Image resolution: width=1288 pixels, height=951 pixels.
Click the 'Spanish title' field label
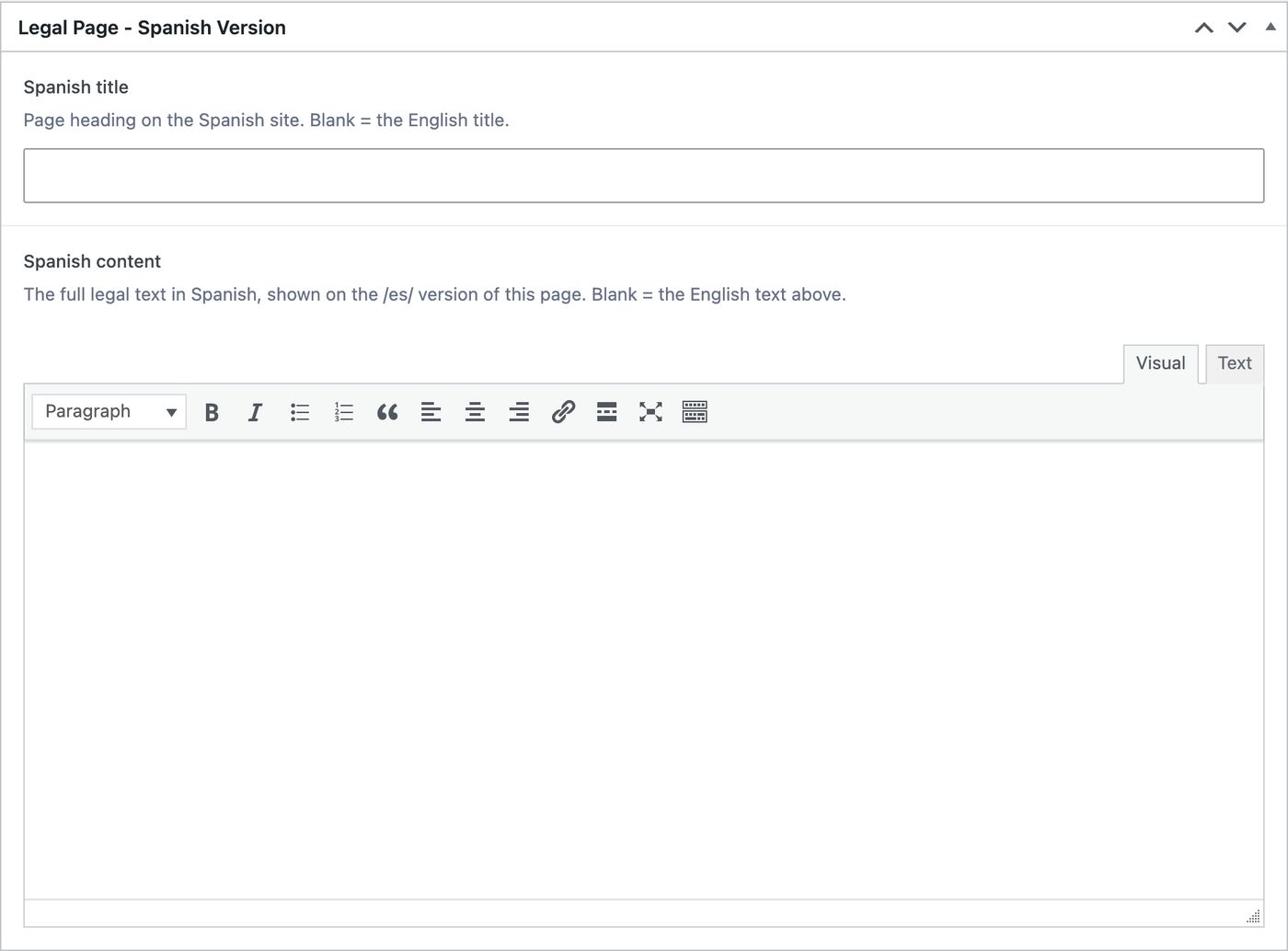(x=75, y=87)
